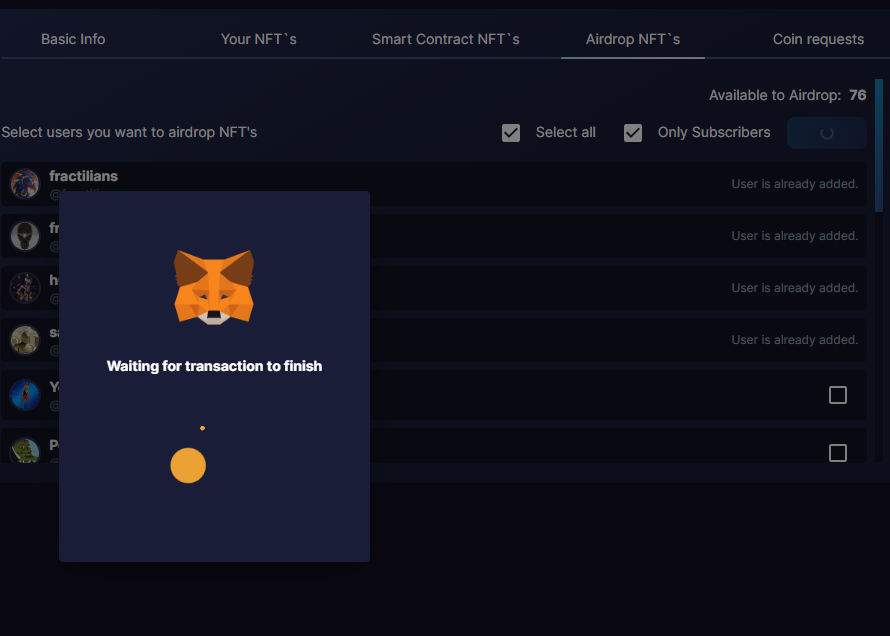Select the Airdrop NFT`s tab
The width and height of the screenshot is (890, 636).
633,39
